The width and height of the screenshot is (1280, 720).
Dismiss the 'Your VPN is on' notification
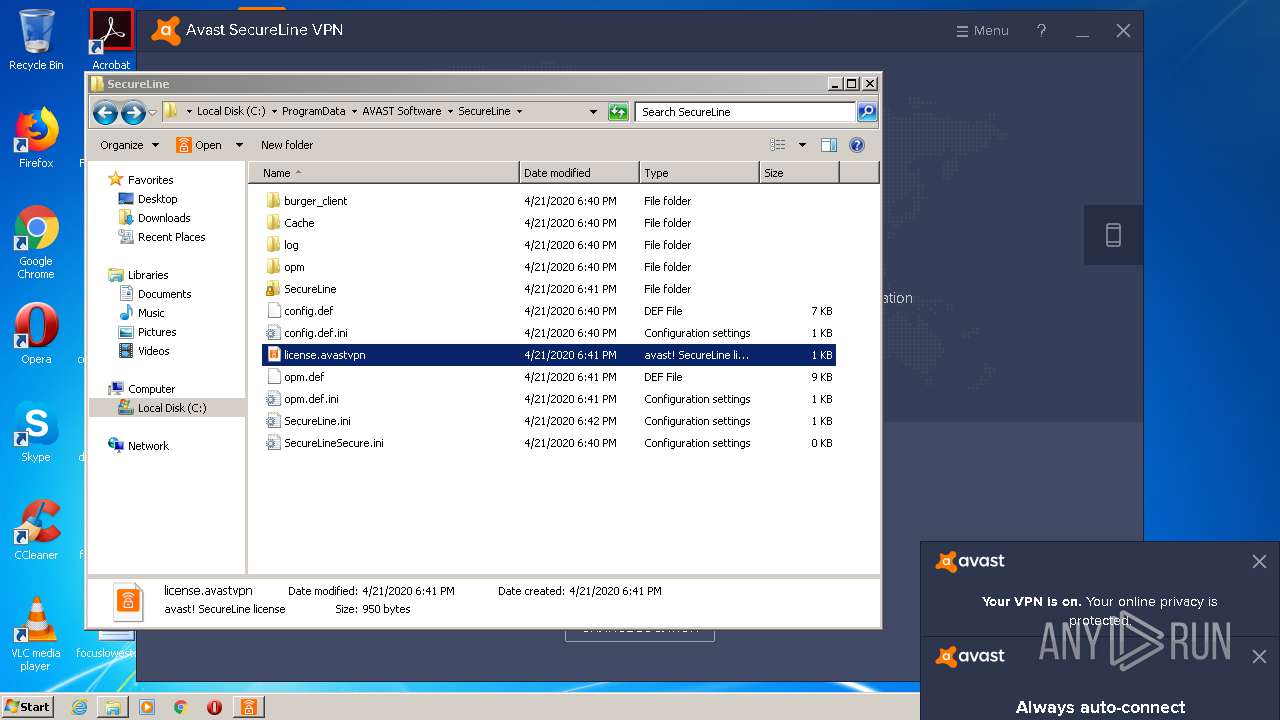(1259, 562)
